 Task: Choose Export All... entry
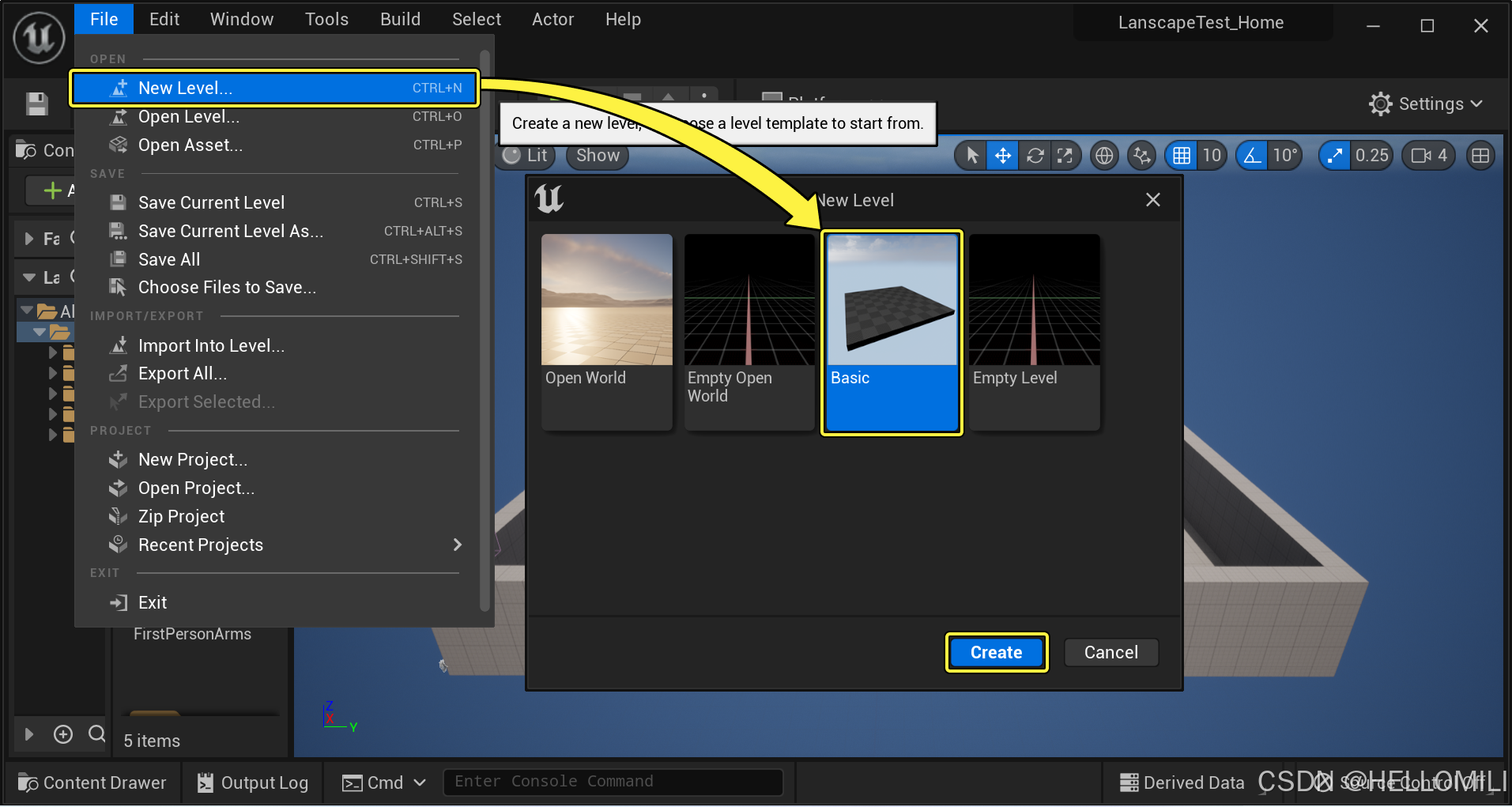277,374
